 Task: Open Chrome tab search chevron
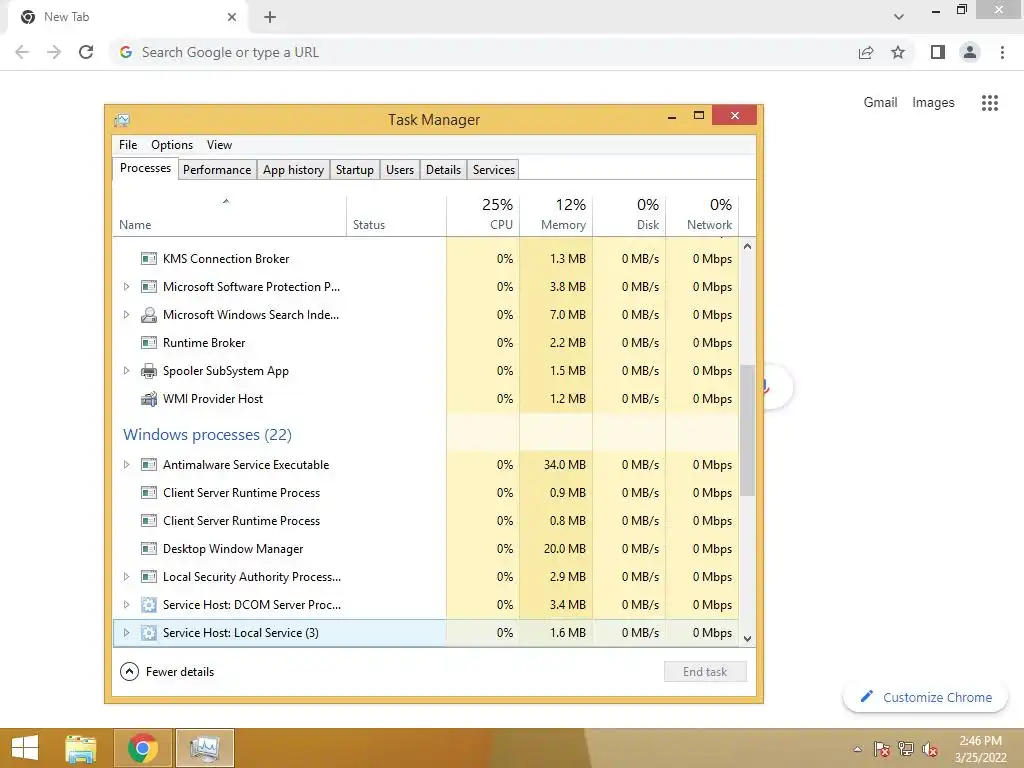[899, 17]
